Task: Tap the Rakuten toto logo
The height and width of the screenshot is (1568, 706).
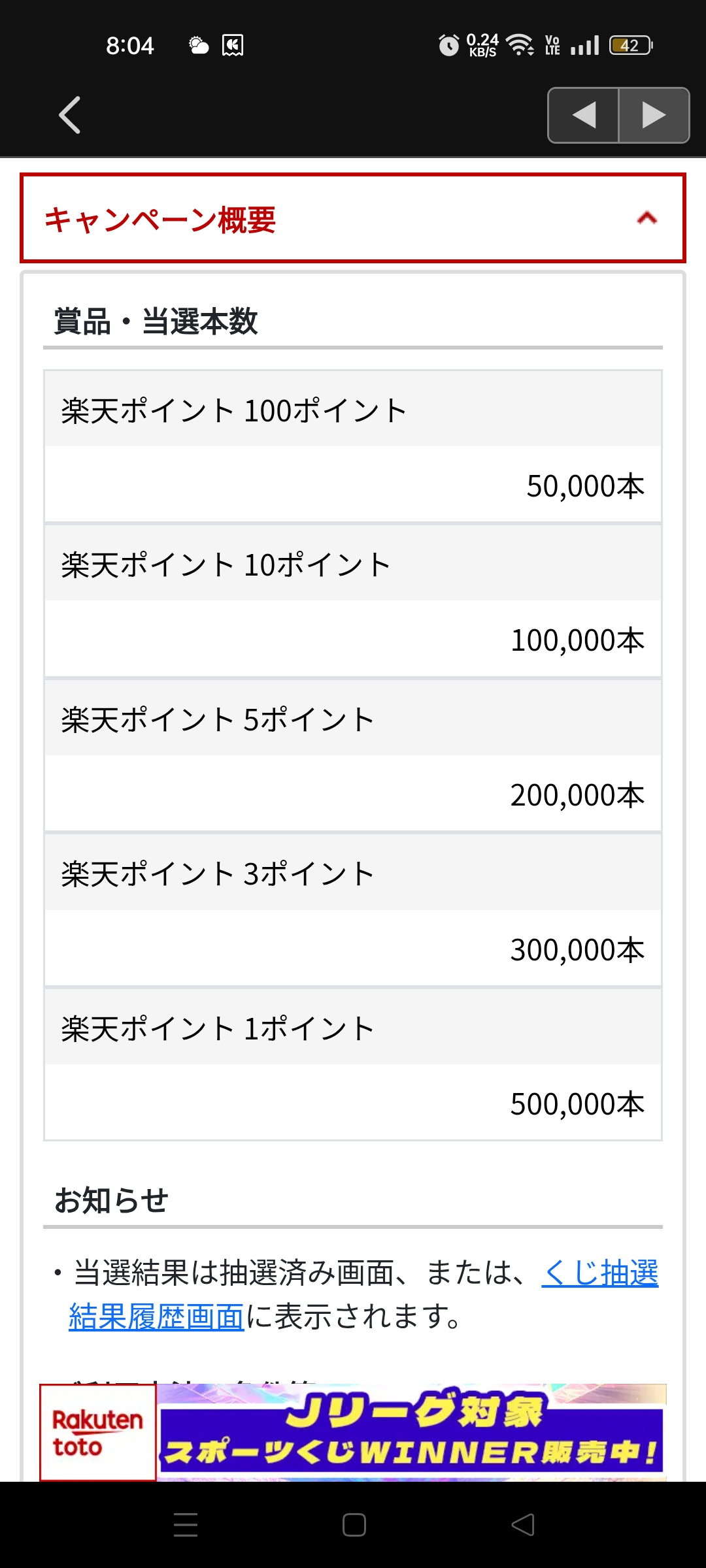Action: pyautogui.click(x=98, y=1432)
